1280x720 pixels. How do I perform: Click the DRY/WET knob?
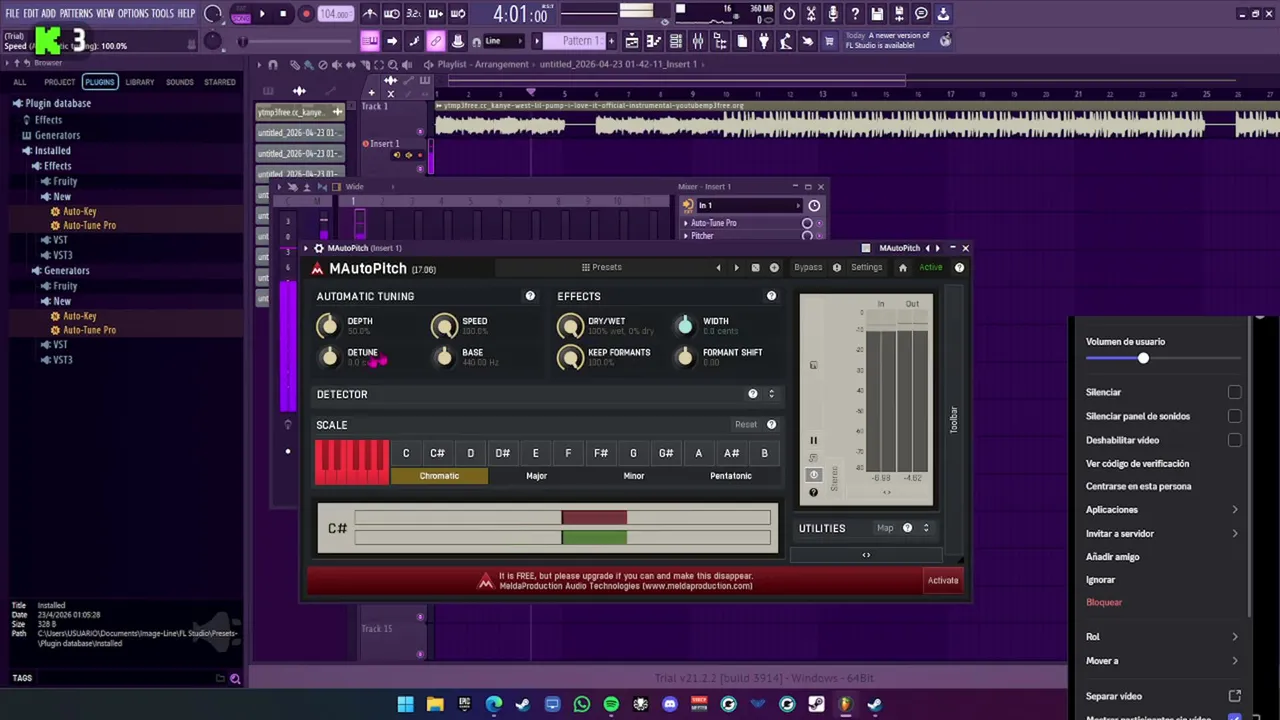click(570, 326)
